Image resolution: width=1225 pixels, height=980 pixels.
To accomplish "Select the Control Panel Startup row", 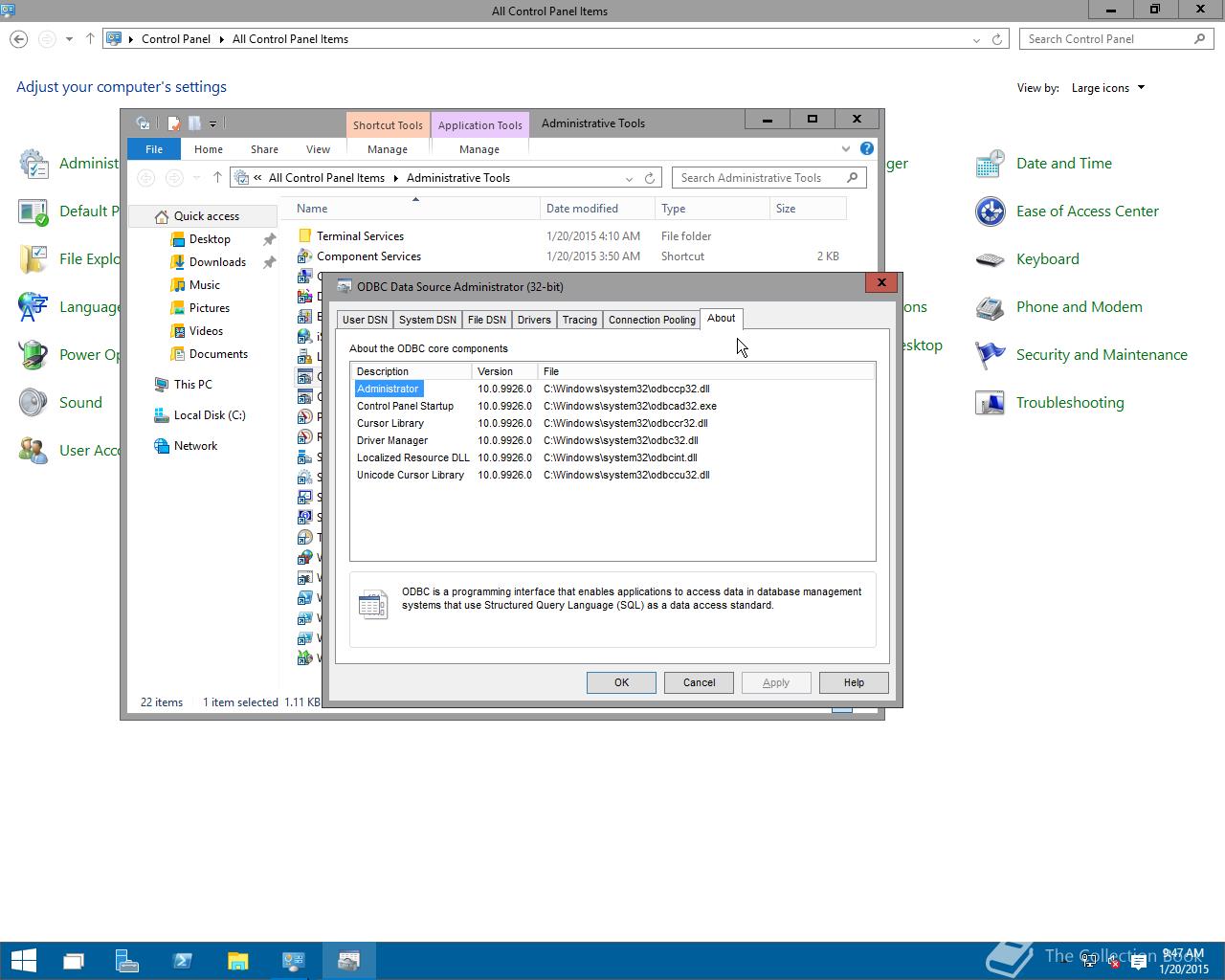I will (612, 406).
